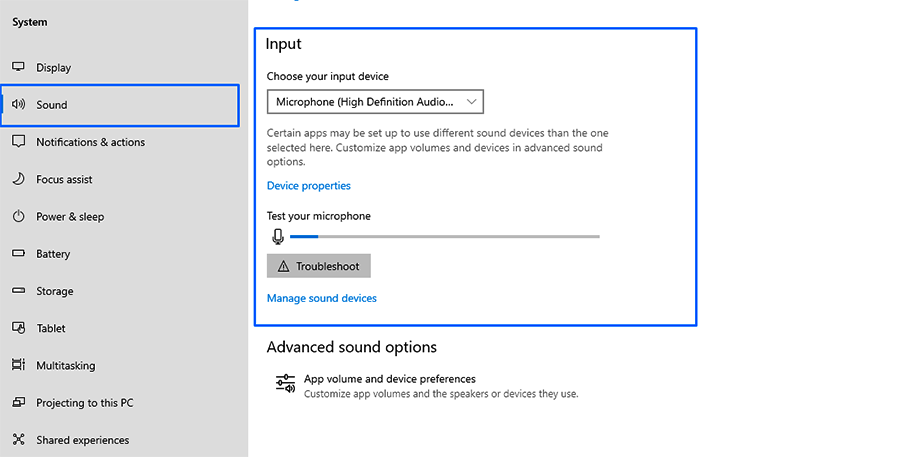Click the 'Certain apps may be set up' paragraph
This screenshot has width=924, height=457.
tap(438, 147)
